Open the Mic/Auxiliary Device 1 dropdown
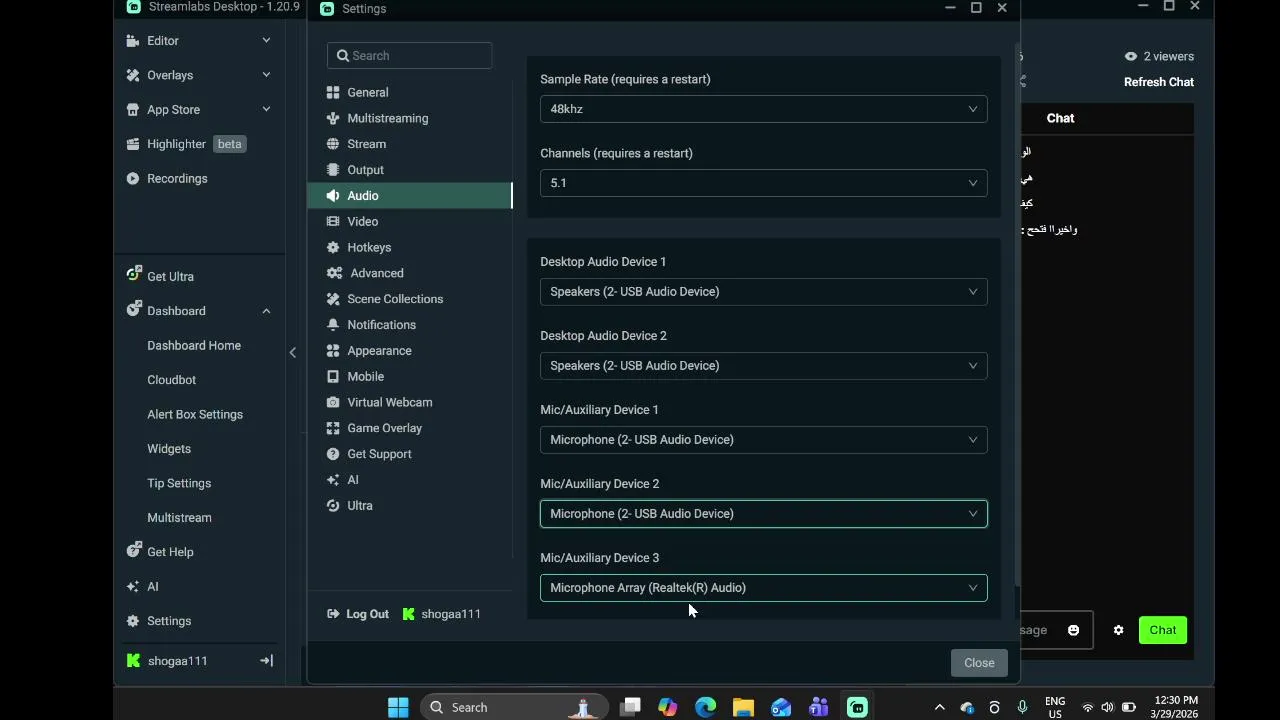This screenshot has height=720, width=1280. tap(763, 440)
